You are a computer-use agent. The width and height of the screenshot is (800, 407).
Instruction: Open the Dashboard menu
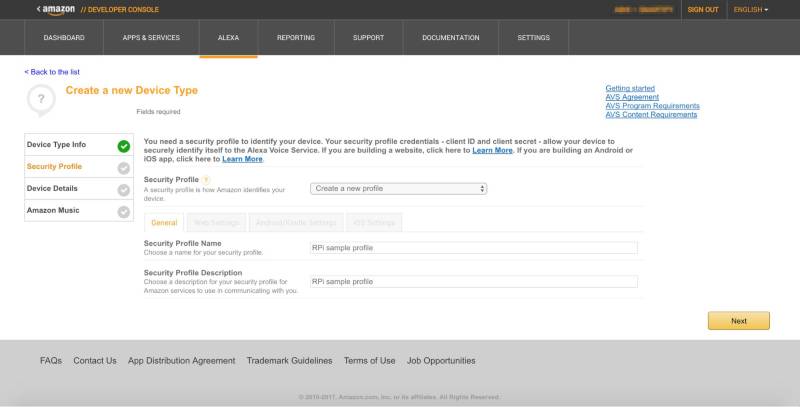point(64,37)
